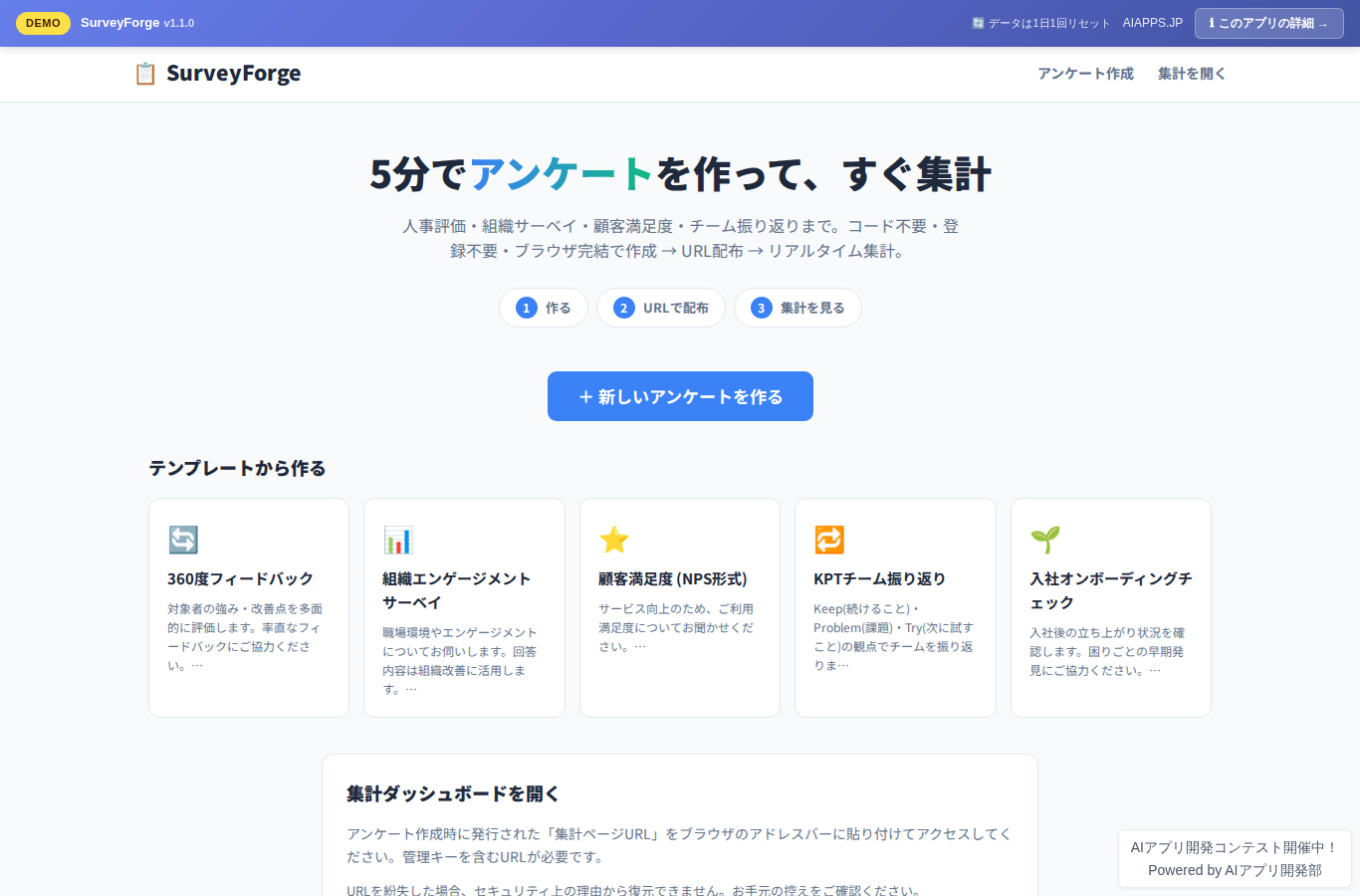Click the bar chart icon of 組織エンゲージメントサーベイ
This screenshot has height=896, width=1360.
398,540
